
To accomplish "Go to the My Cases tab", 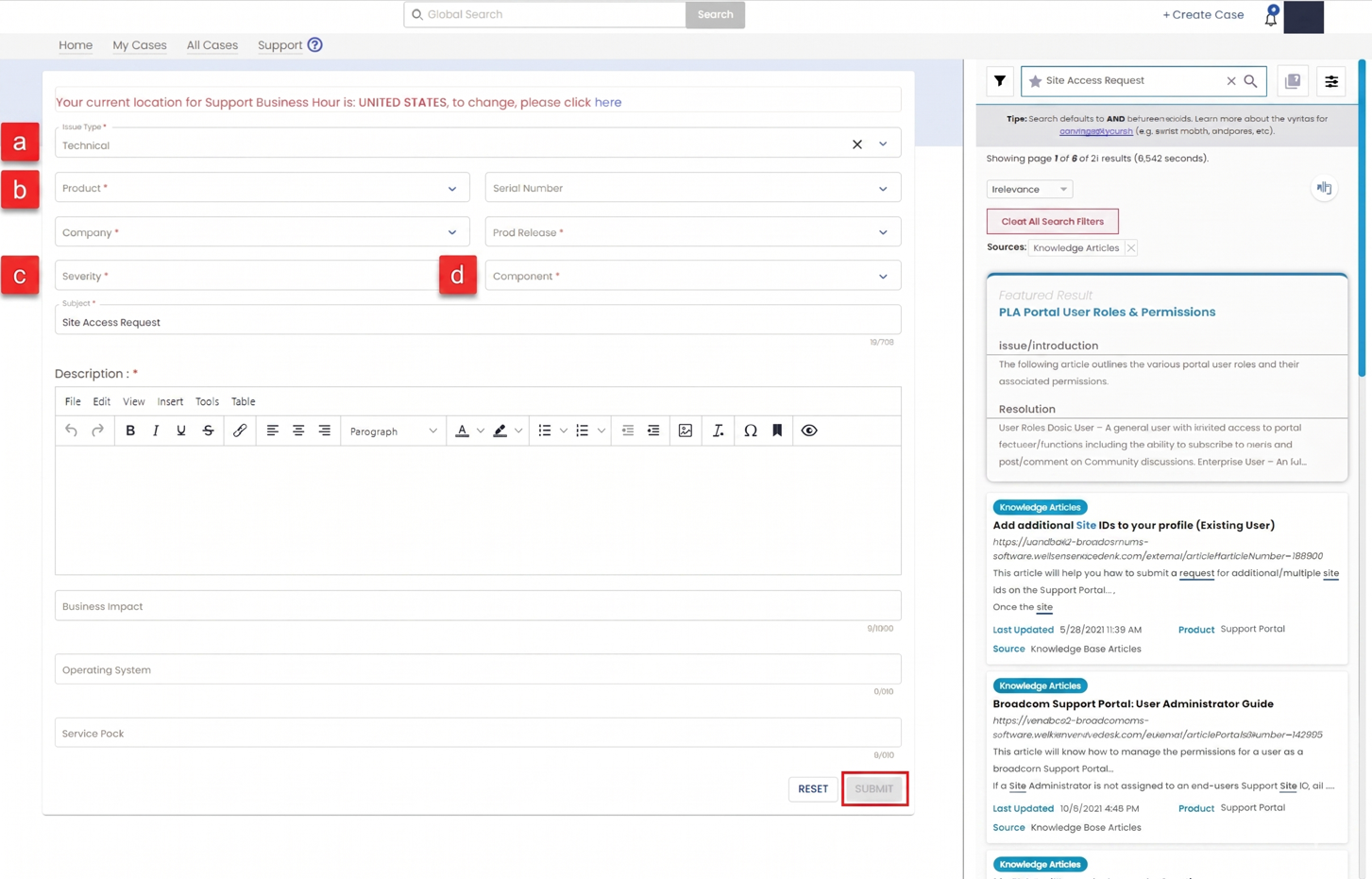I will pyautogui.click(x=140, y=45).
